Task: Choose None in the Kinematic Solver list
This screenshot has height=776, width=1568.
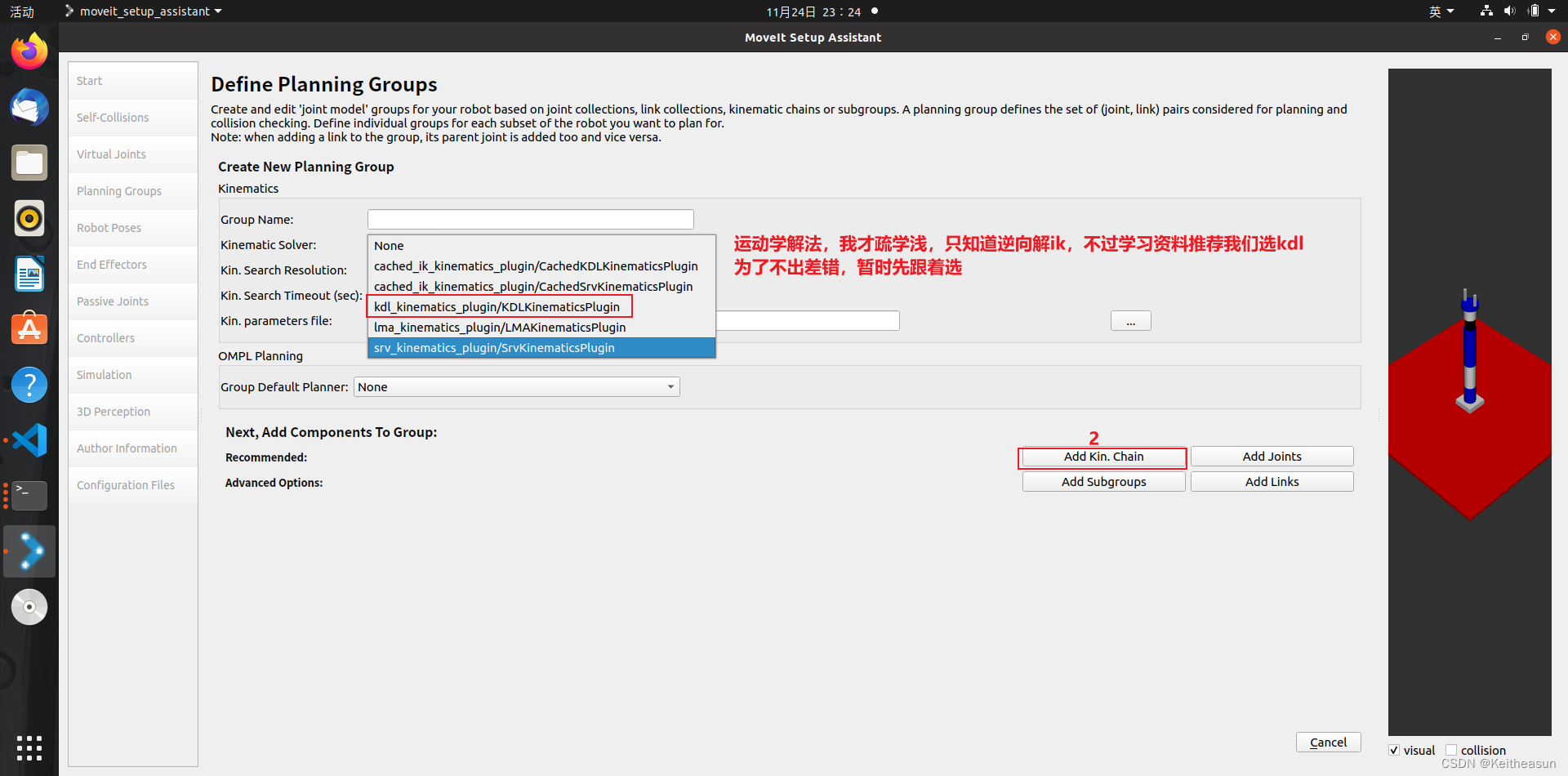Action: (x=541, y=246)
